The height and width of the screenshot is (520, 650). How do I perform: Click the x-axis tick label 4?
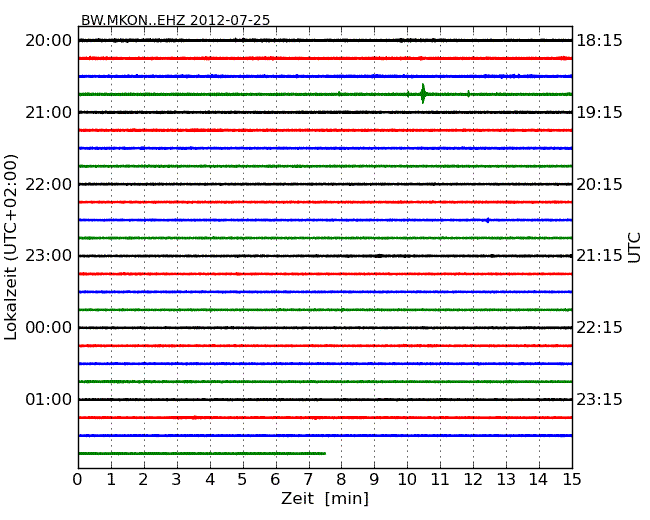click(210, 480)
